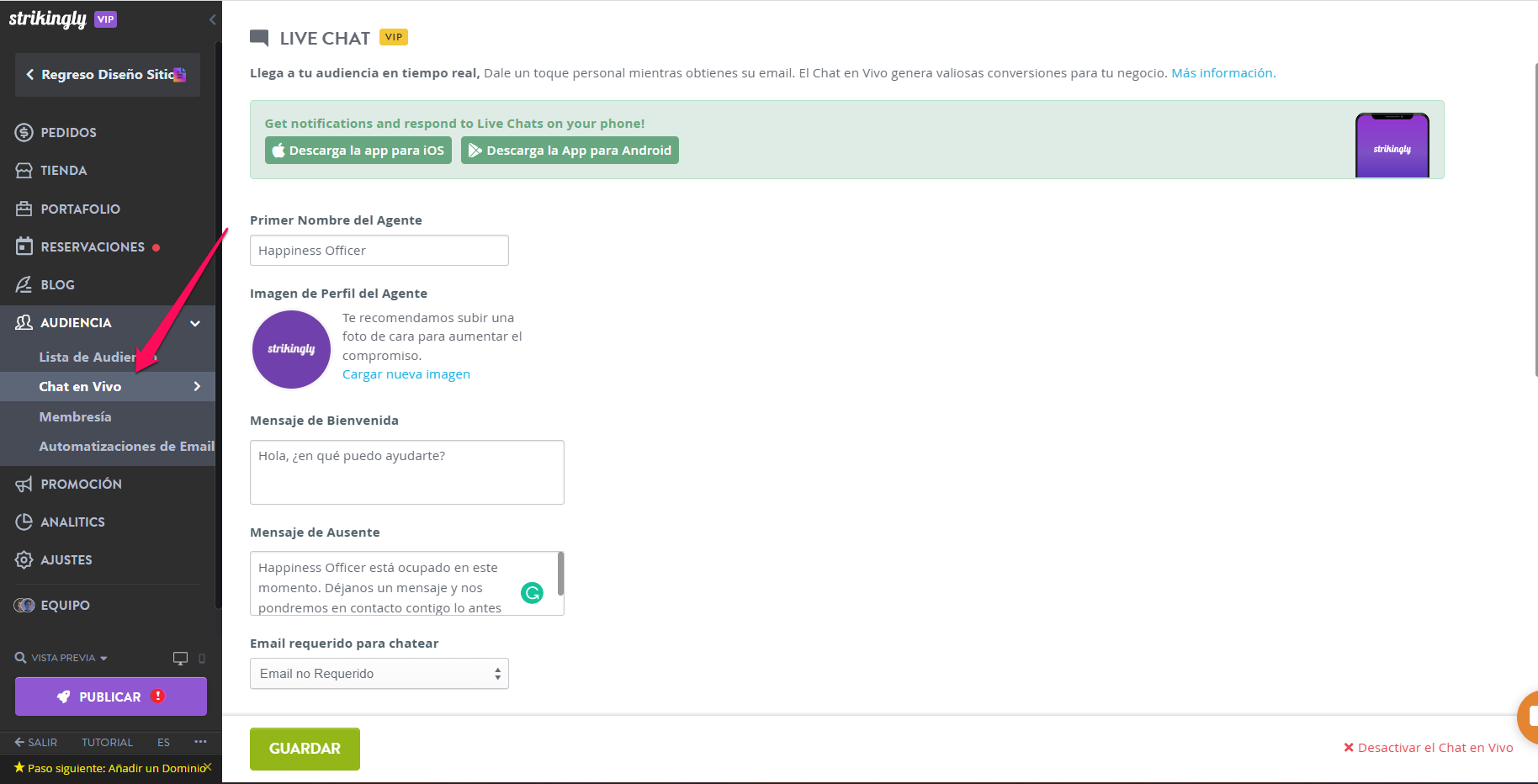Click the Portafolio briefcase icon
This screenshot has width=1538, height=784.
pos(24,209)
